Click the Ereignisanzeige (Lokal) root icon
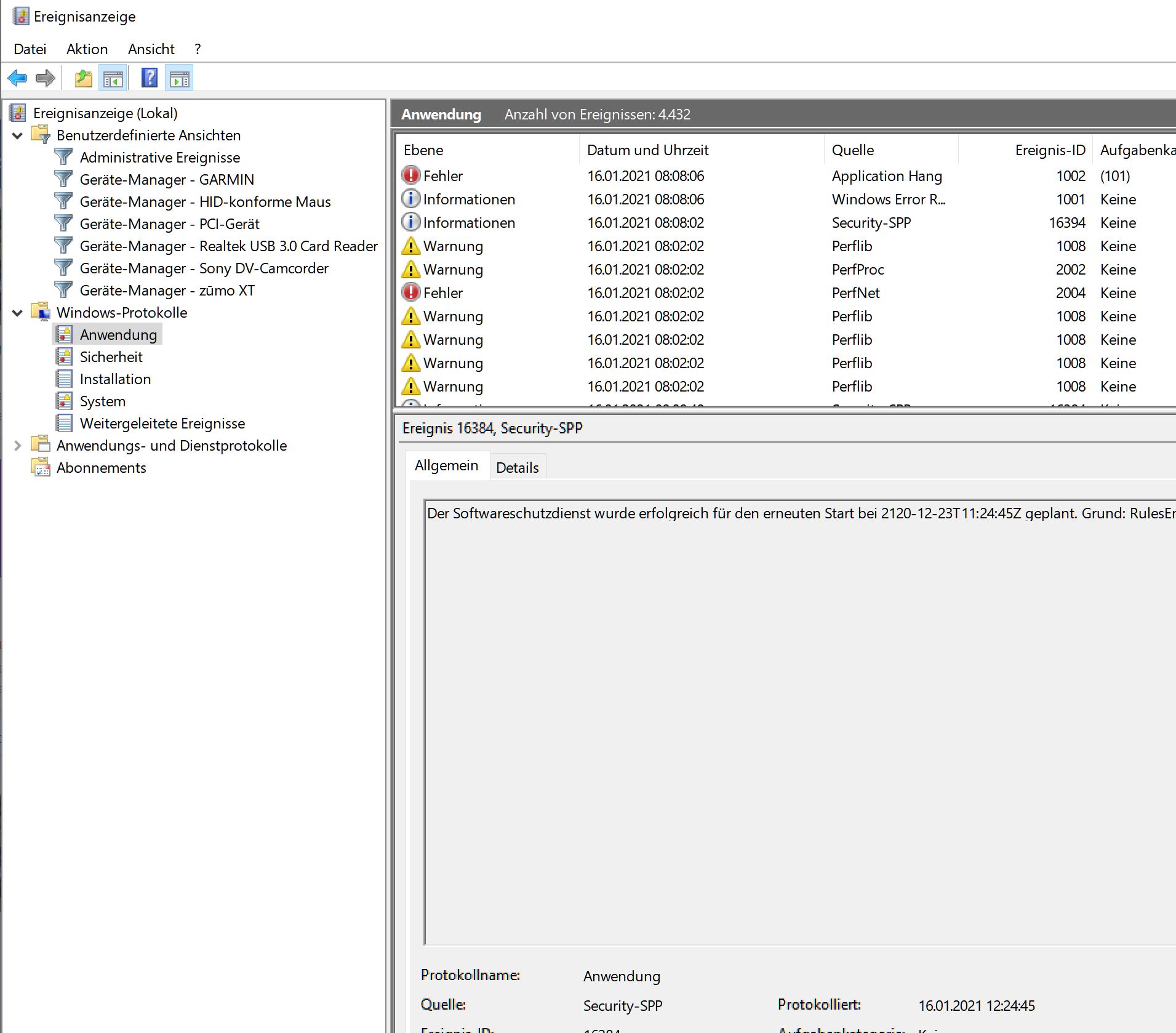1176x1033 pixels. click(18, 113)
